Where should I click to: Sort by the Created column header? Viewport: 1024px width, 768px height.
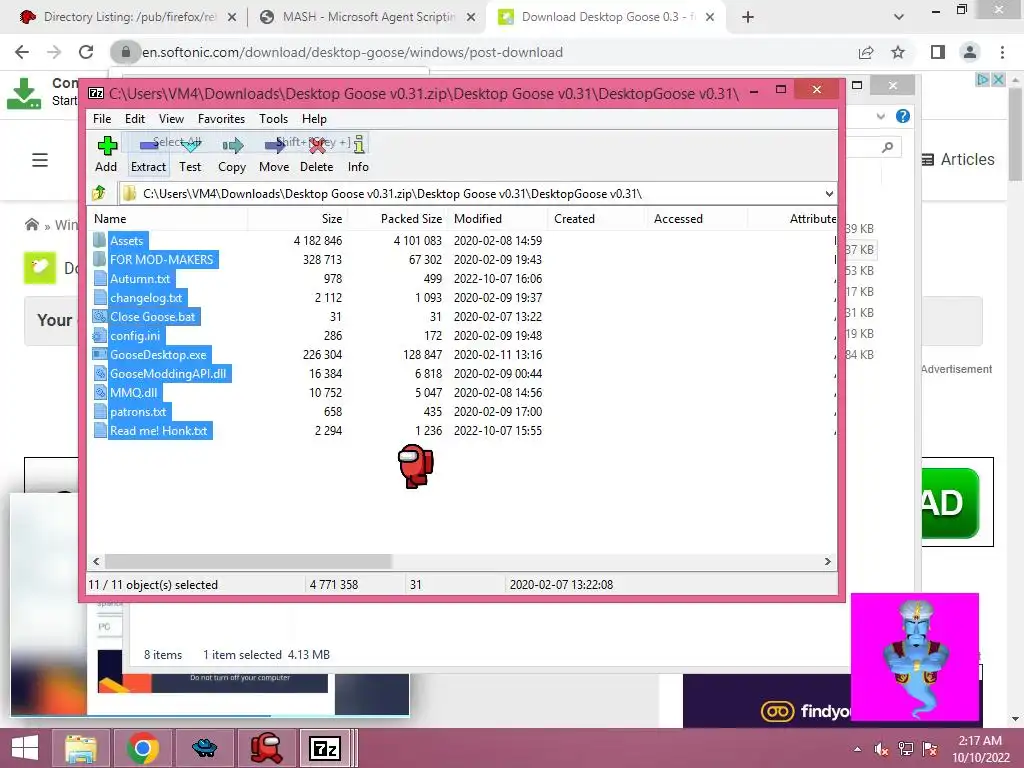point(597,219)
